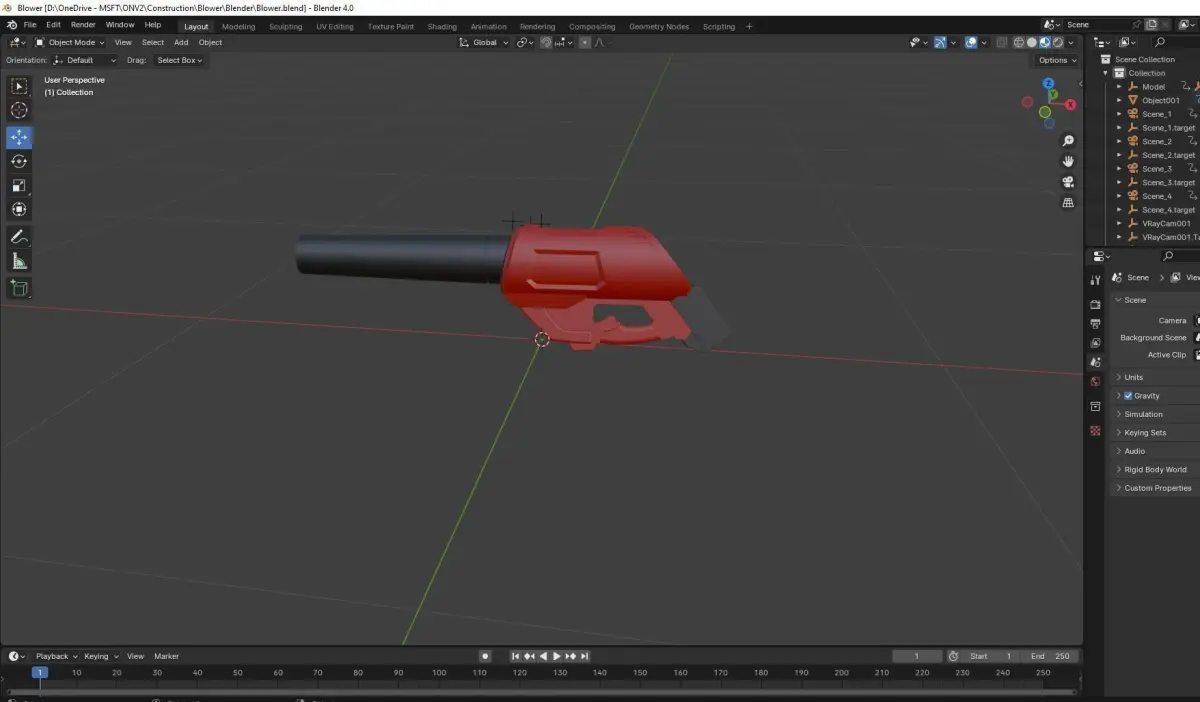Pick the Scale tool

[x=19, y=185]
